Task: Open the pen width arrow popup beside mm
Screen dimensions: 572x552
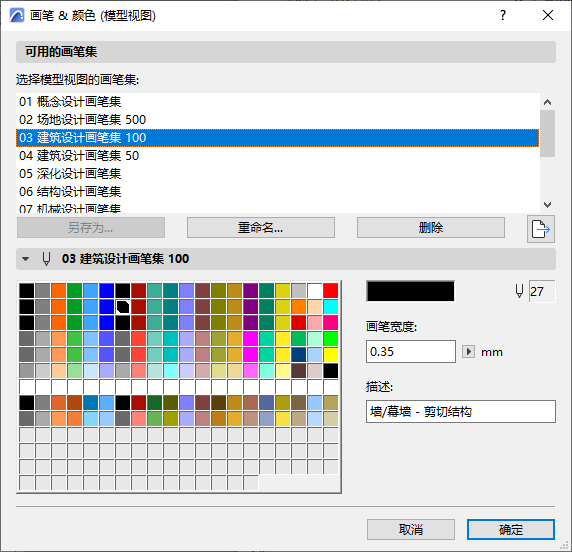Action: pyautogui.click(x=468, y=352)
